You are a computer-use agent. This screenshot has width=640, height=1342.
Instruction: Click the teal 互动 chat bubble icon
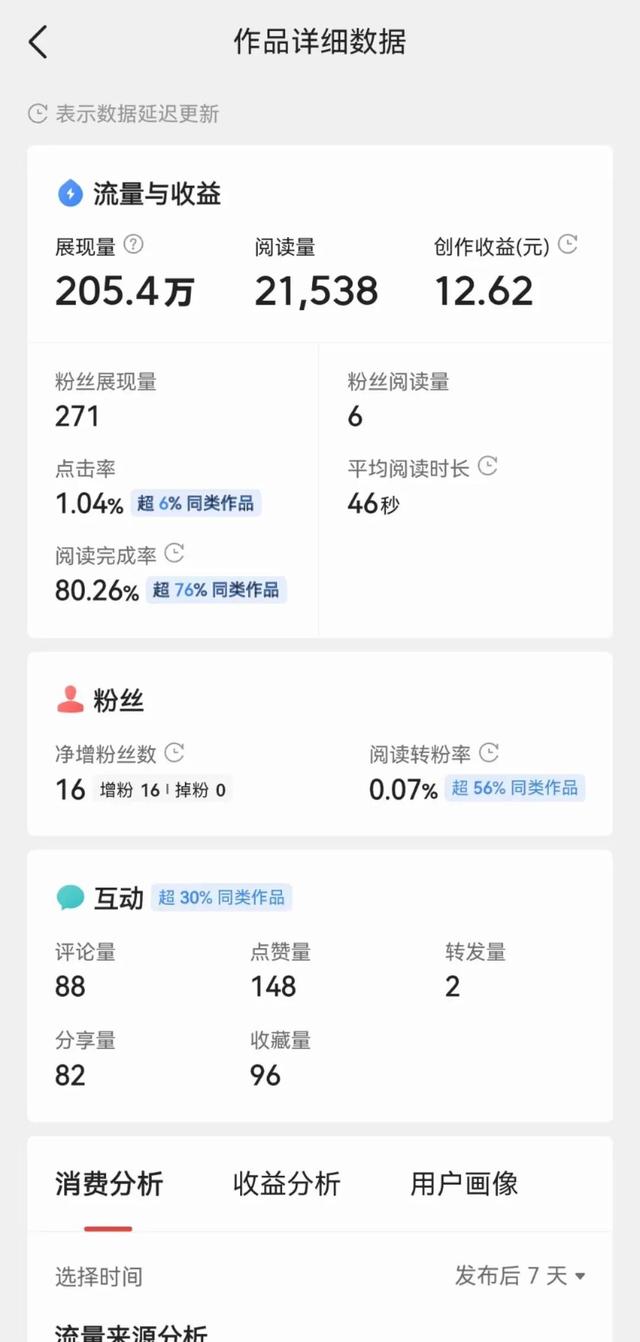coord(70,897)
